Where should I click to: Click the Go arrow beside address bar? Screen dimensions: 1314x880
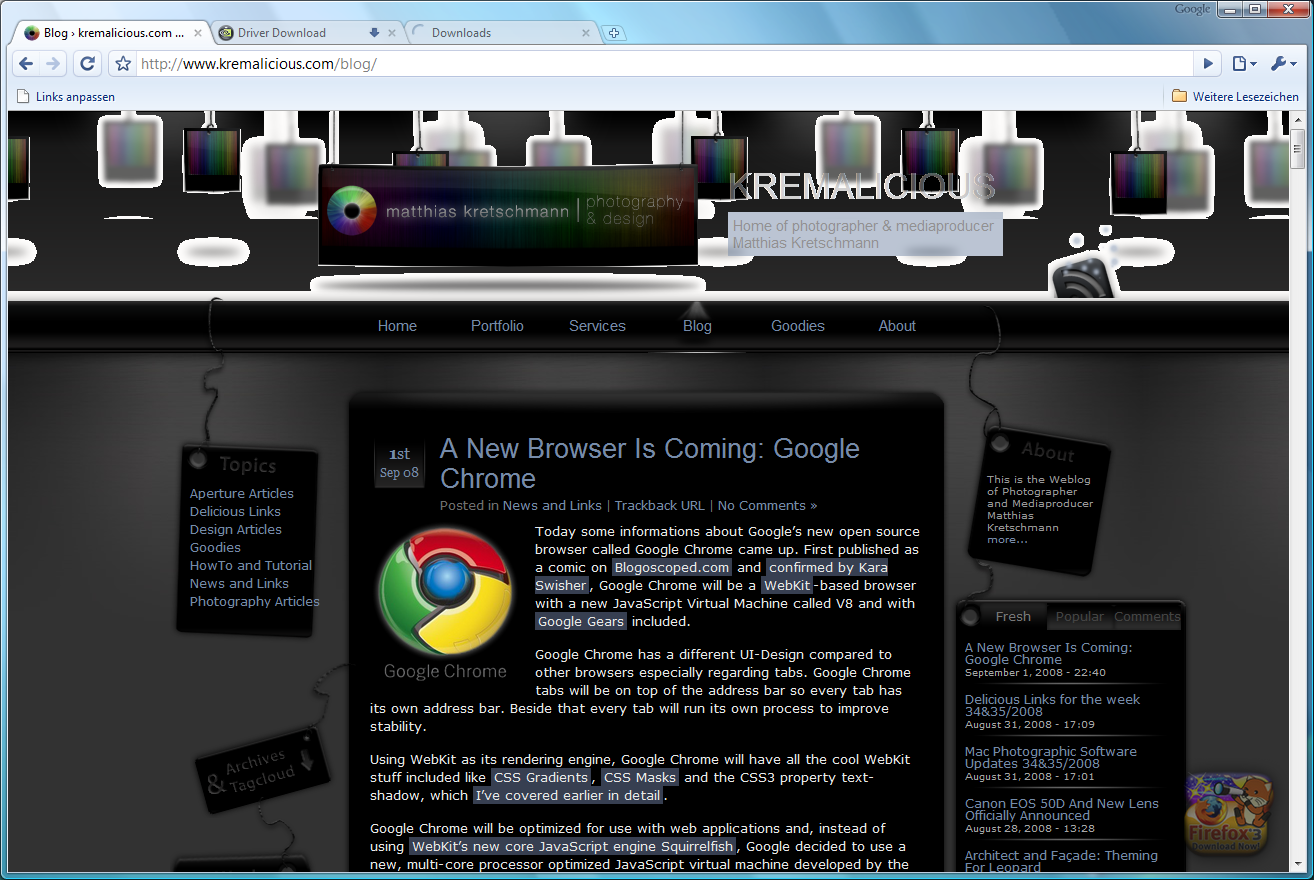click(1208, 64)
